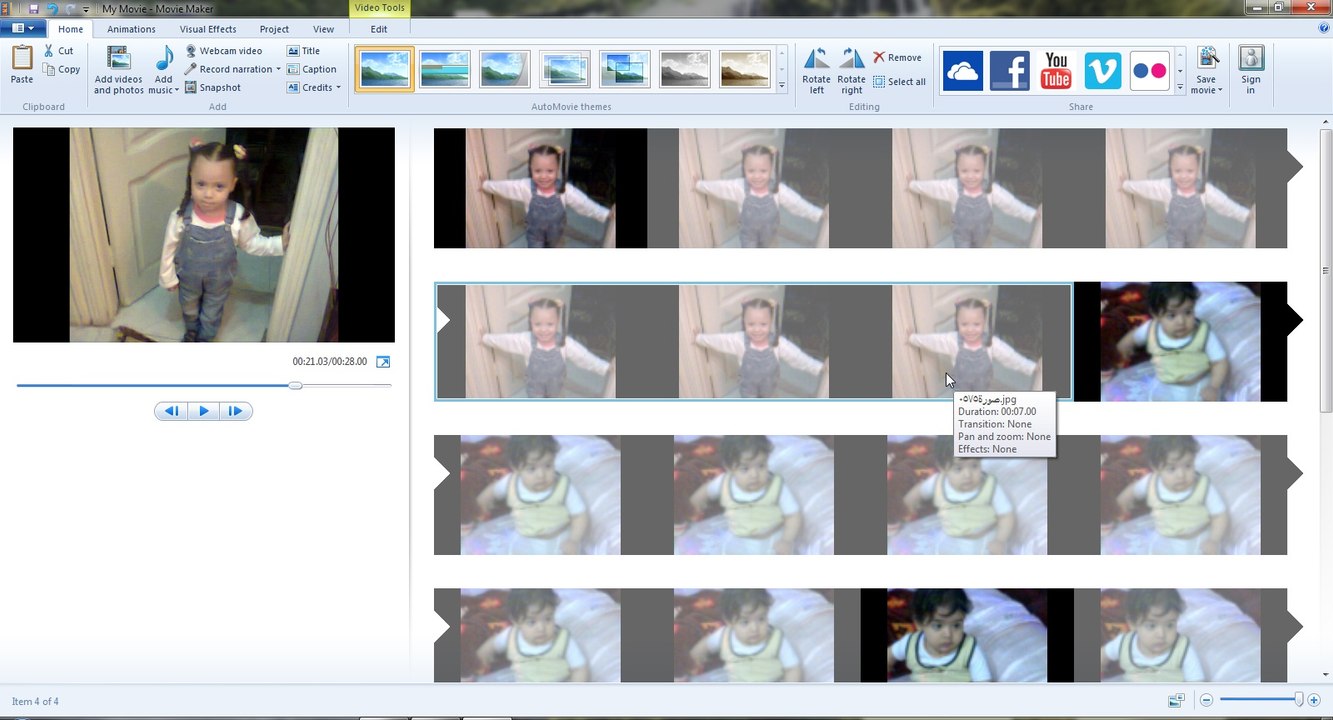Remove the selected item
Viewport: 1333px width, 720px height.
(x=897, y=57)
